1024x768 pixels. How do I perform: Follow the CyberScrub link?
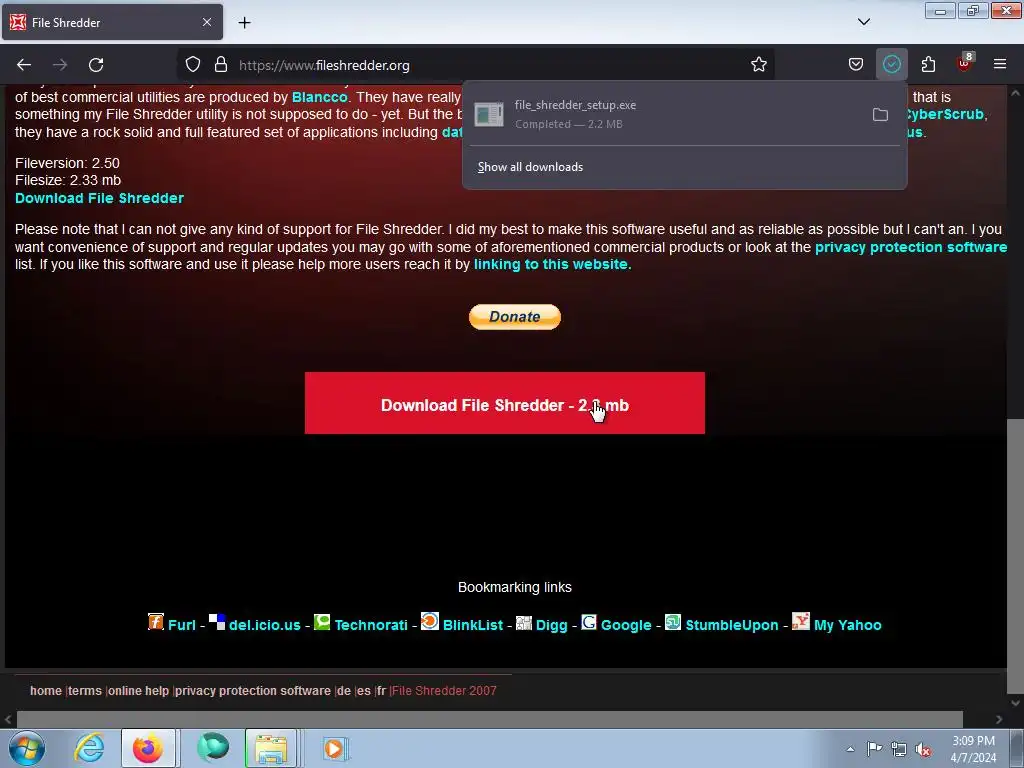tap(945, 114)
